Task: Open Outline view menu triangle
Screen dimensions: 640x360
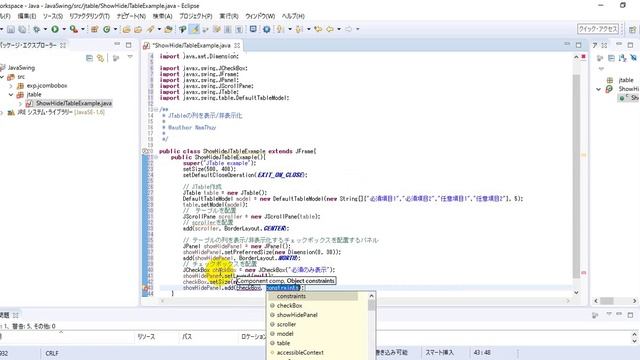Action: (x=601, y=69)
